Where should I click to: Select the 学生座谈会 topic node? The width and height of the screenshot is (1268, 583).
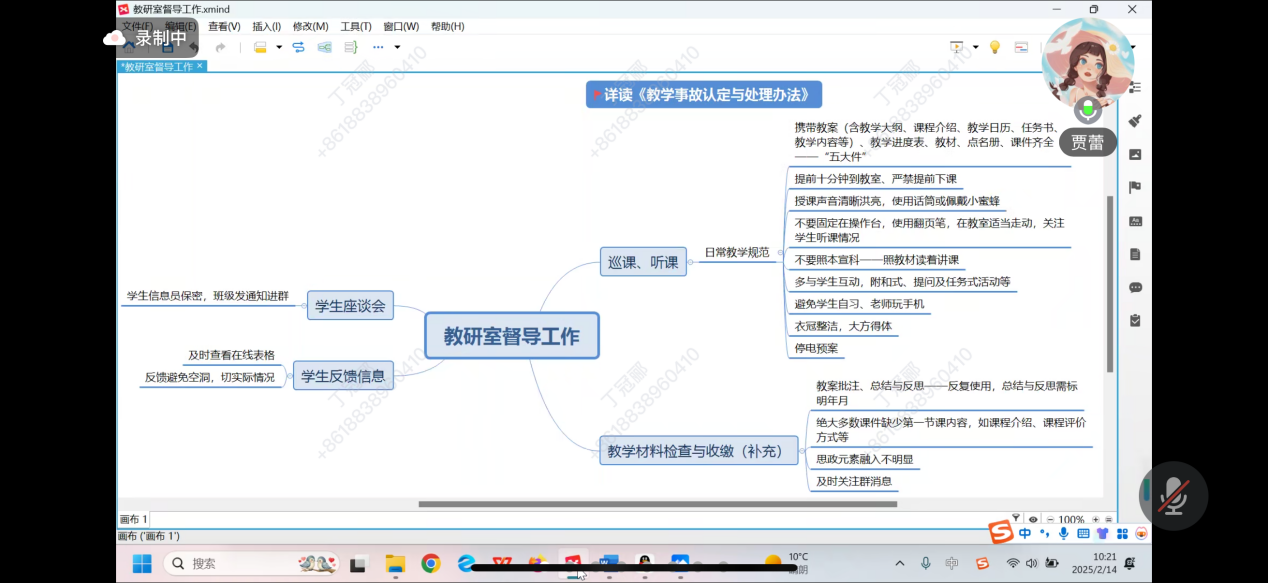(x=350, y=306)
